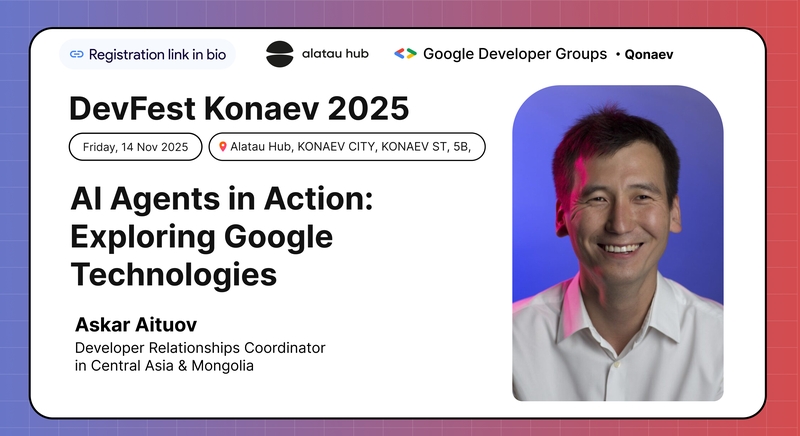The image size is (800, 436).
Task: Select the Alatau Hub, KONAEV CITY address pill
Action: tap(347, 147)
